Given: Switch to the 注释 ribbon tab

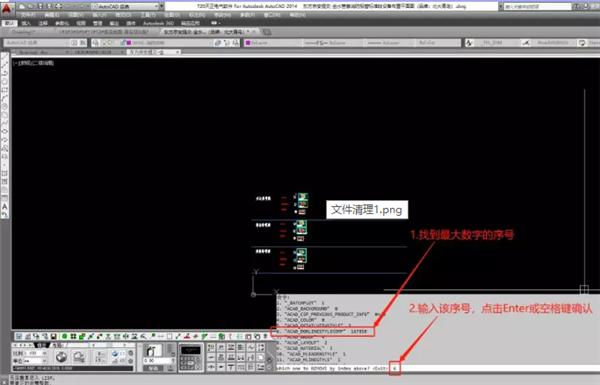Looking at the screenshot, I should [x=43, y=23].
